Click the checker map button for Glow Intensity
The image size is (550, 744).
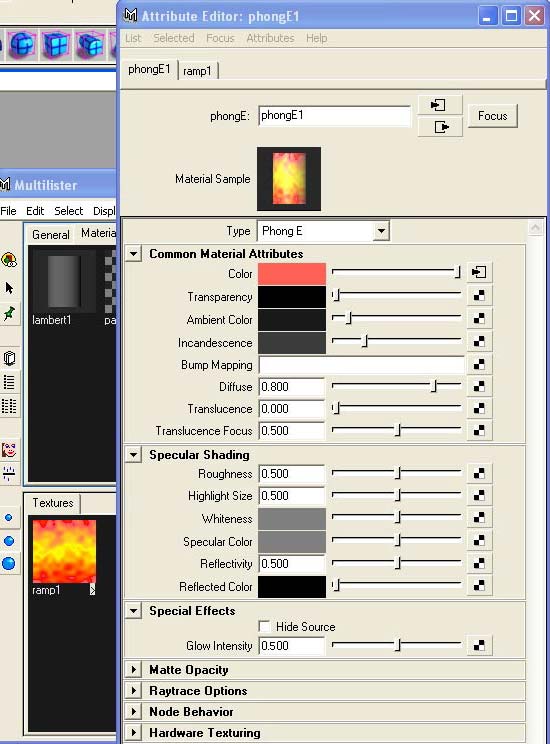pyautogui.click(x=479, y=645)
